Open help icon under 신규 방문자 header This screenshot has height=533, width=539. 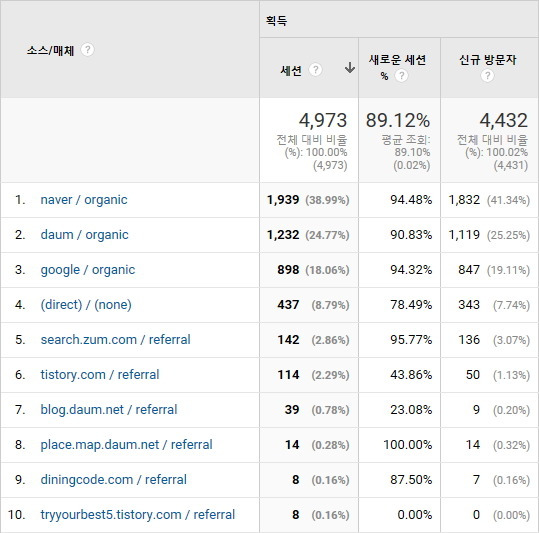pyautogui.click(x=487, y=76)
